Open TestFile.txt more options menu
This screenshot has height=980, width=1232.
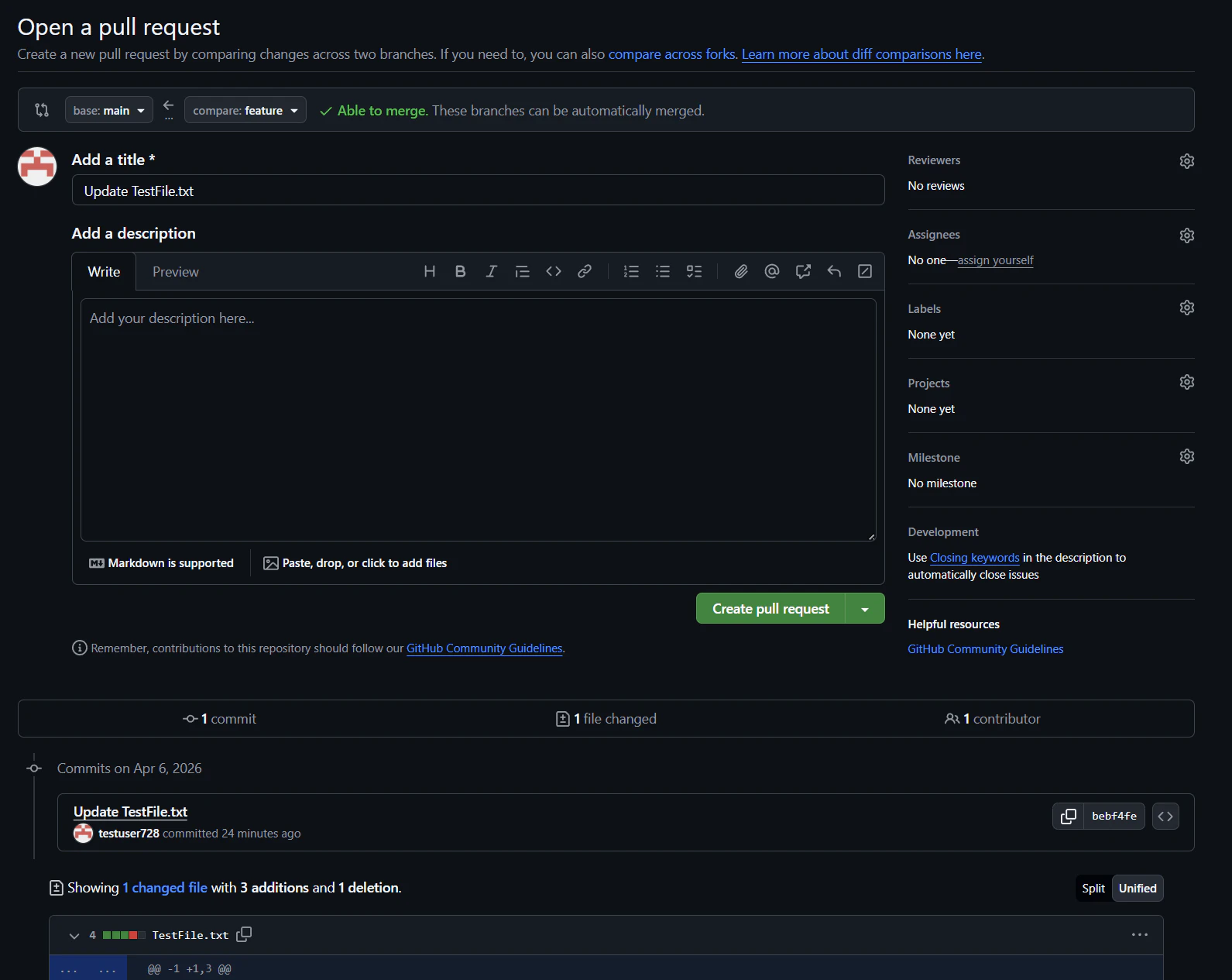(1139, 934)
